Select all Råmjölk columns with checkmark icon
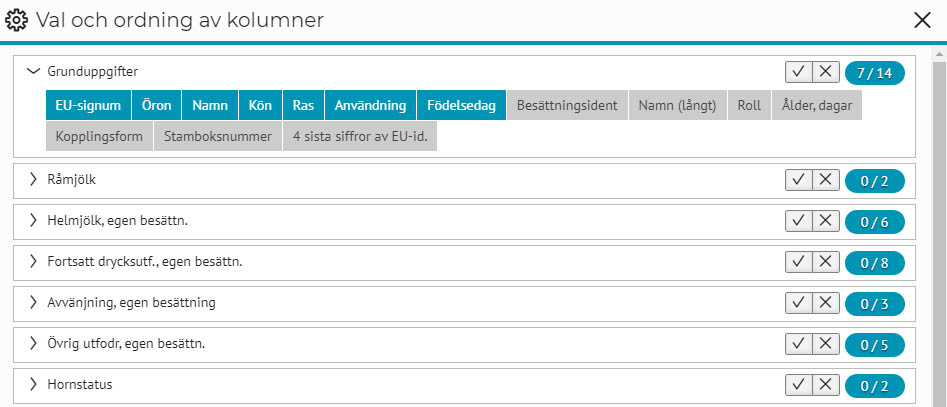The width and height of the screenshot is (947, 407). click(798, 181)
